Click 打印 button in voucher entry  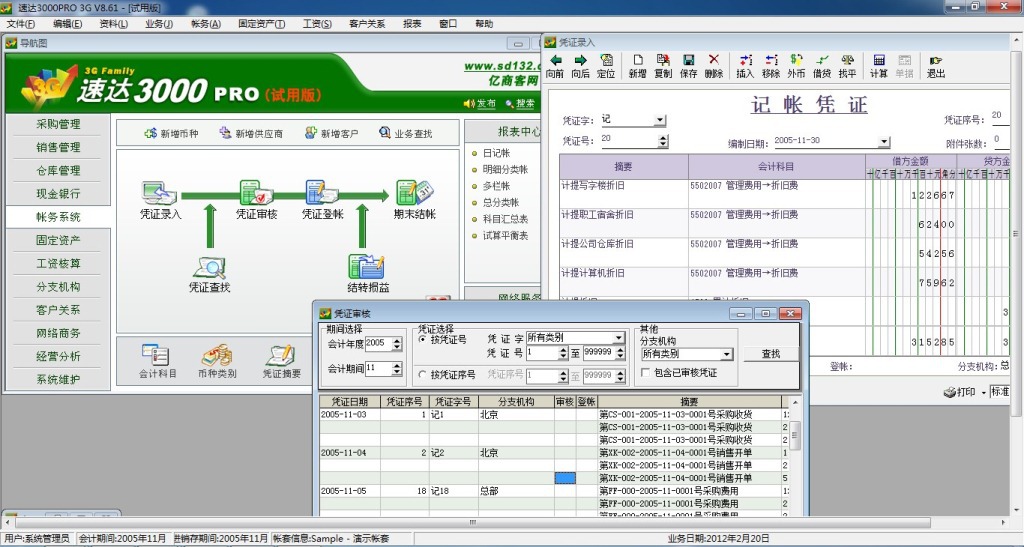coord(959,392)
